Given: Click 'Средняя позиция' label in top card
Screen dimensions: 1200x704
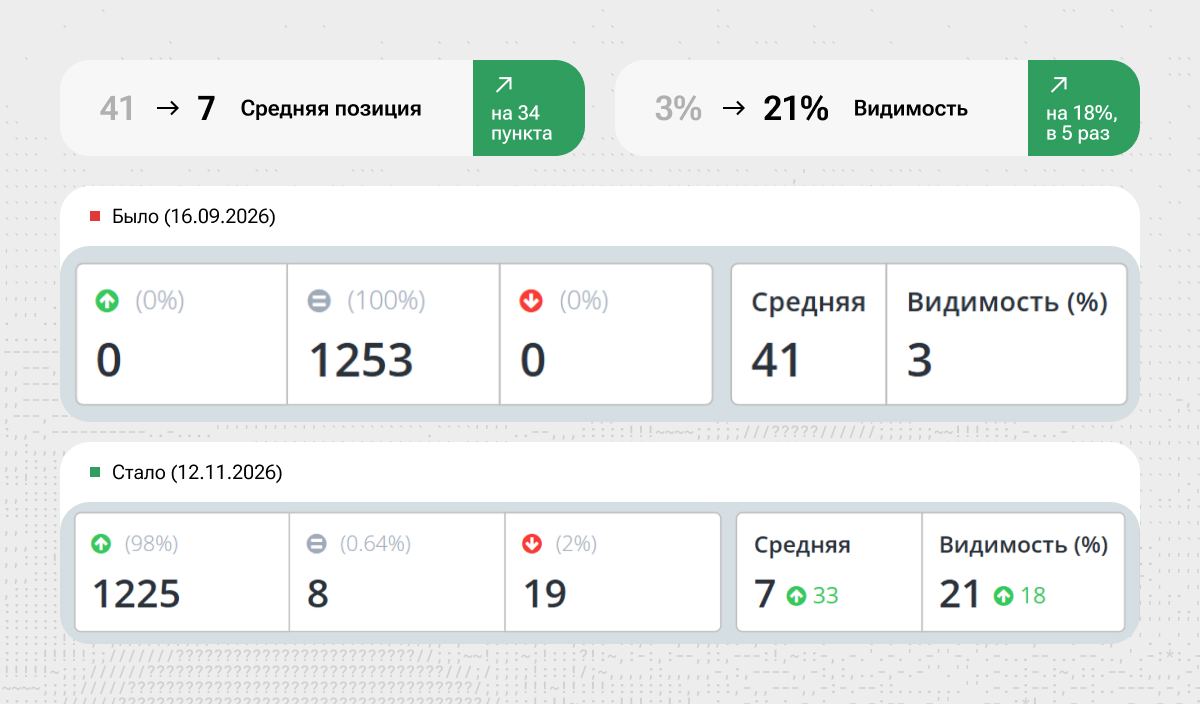Looking at the screenshot, I should click(x=331, y=109).
